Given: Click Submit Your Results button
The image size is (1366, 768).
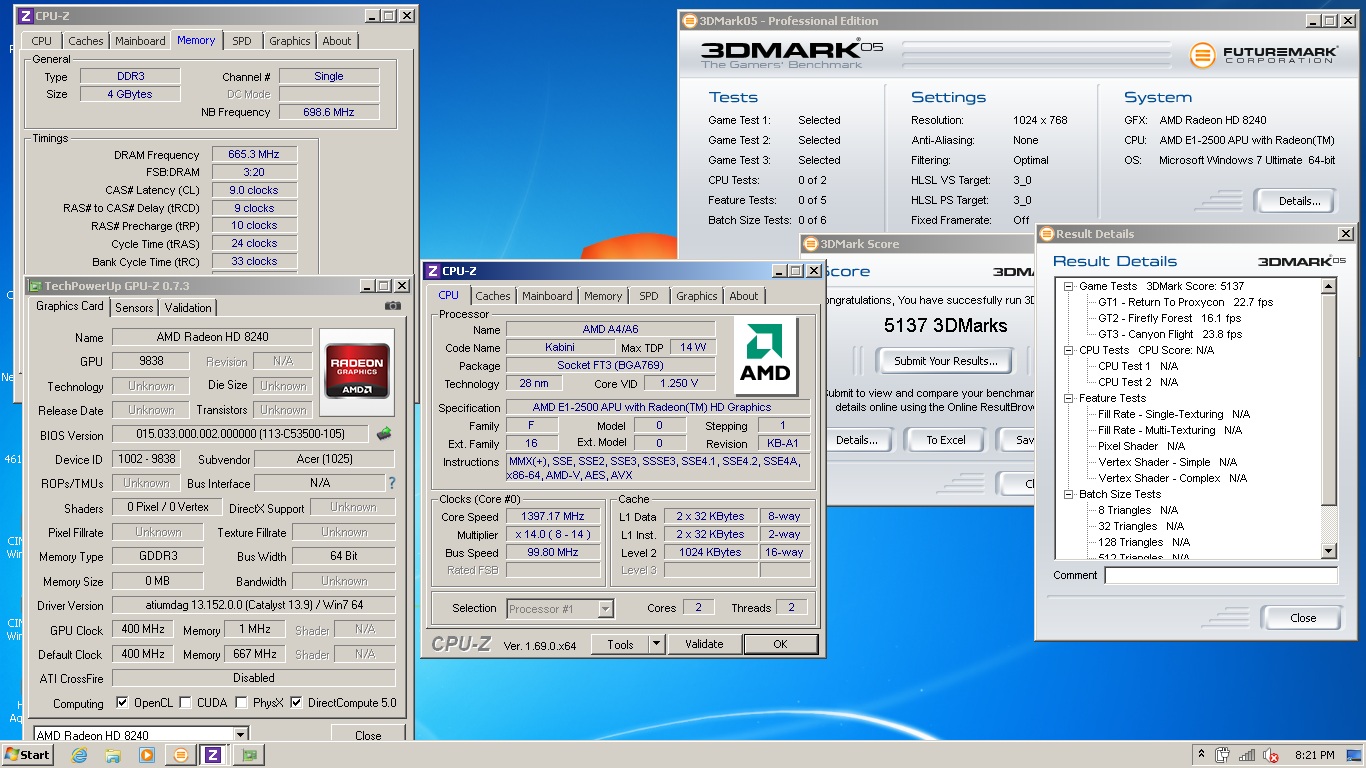Looking at the screenshot, I should (x=946, y=361).
